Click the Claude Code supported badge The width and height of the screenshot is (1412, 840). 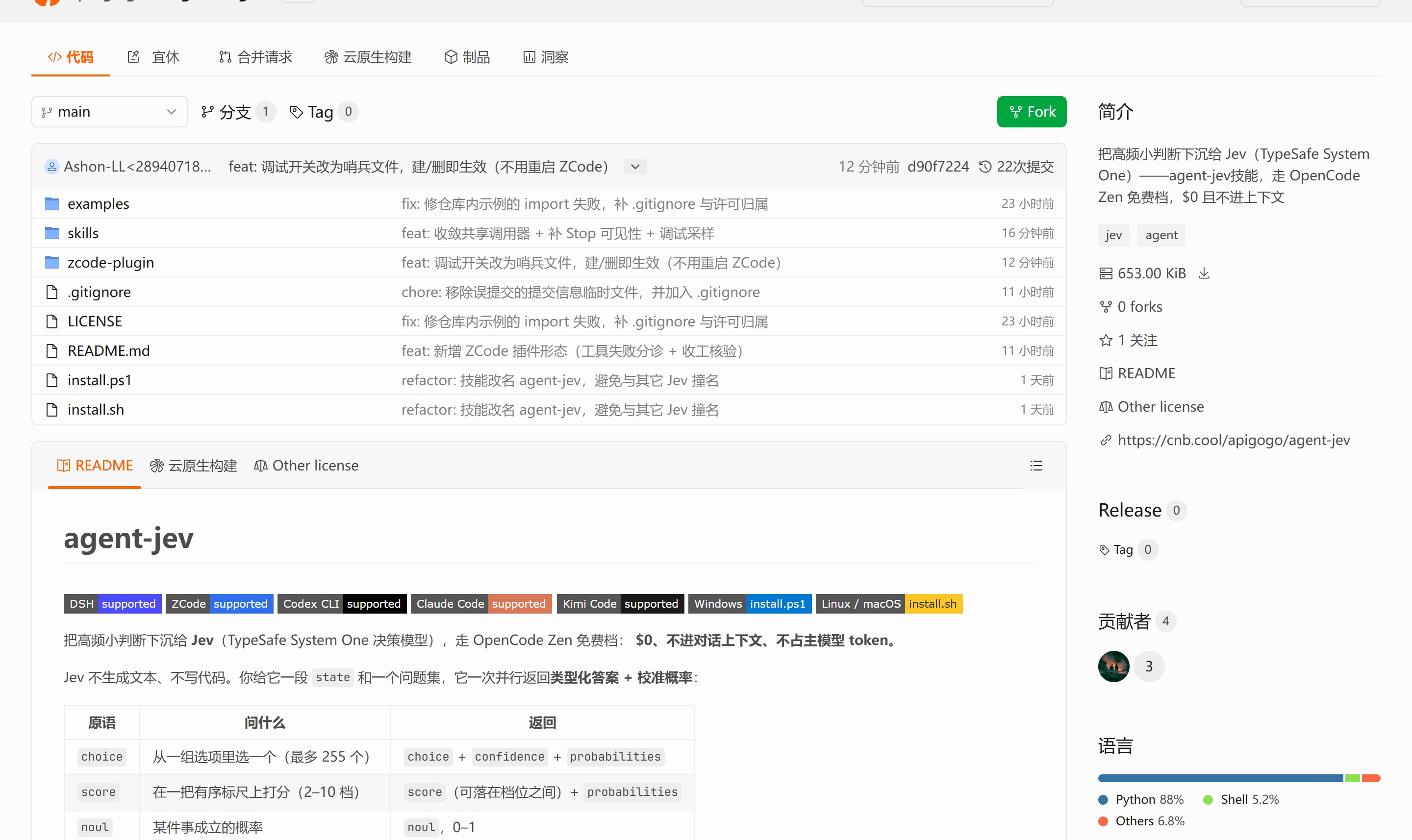click(x=481, y=603)
